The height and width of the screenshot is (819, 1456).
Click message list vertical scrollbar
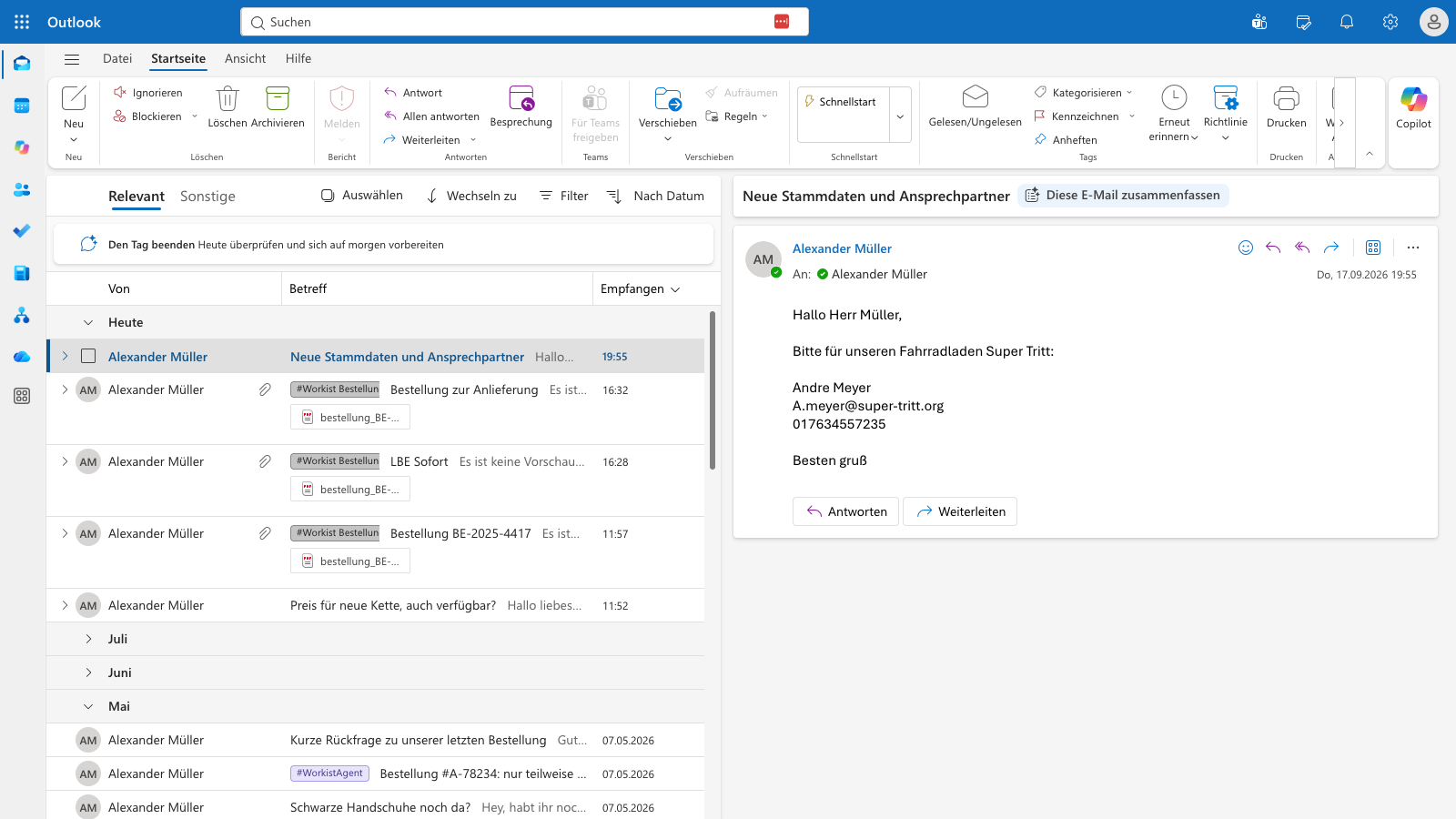pos(713,391)
